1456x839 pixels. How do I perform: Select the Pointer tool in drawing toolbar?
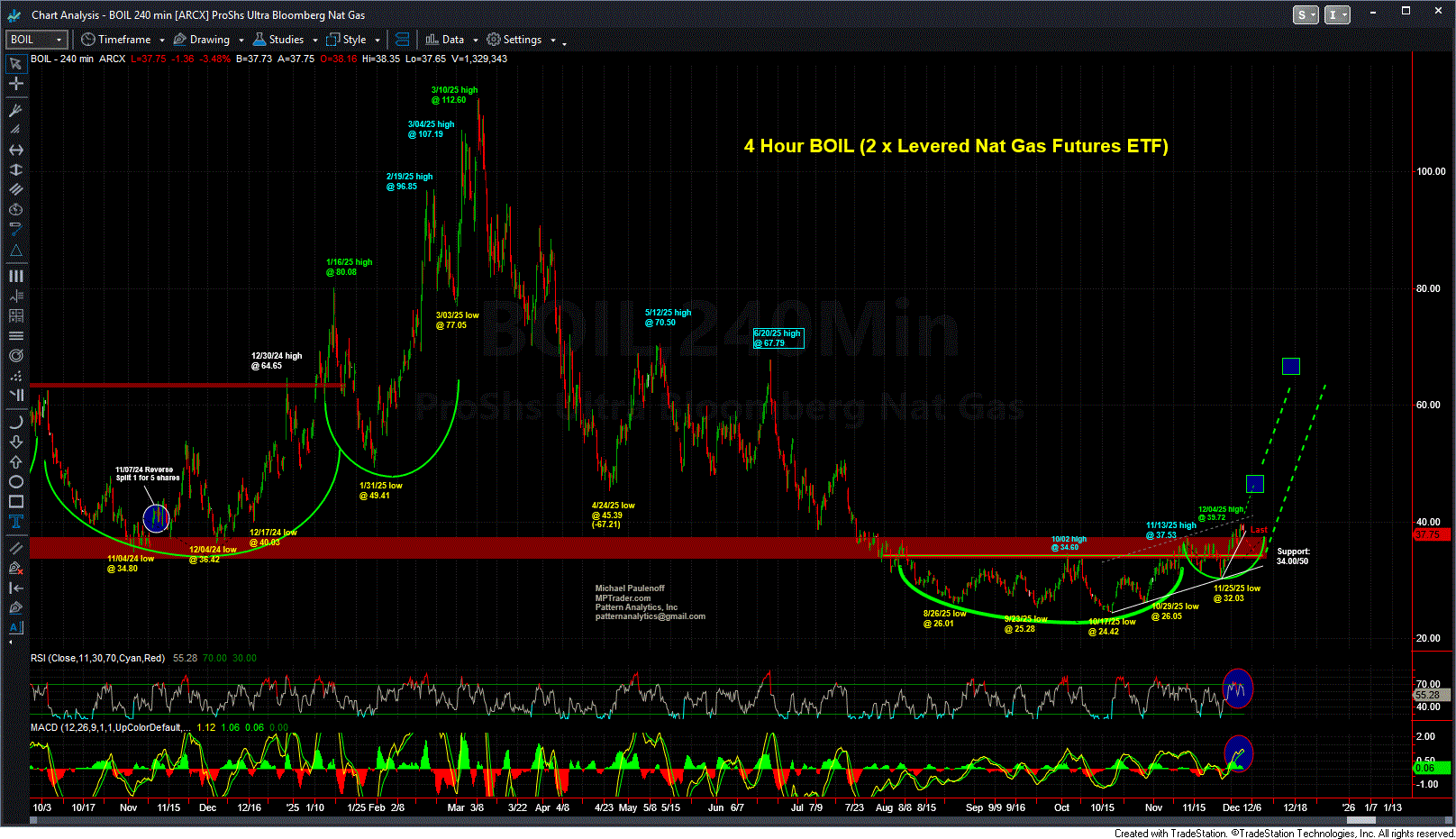(x=15, y=64)
